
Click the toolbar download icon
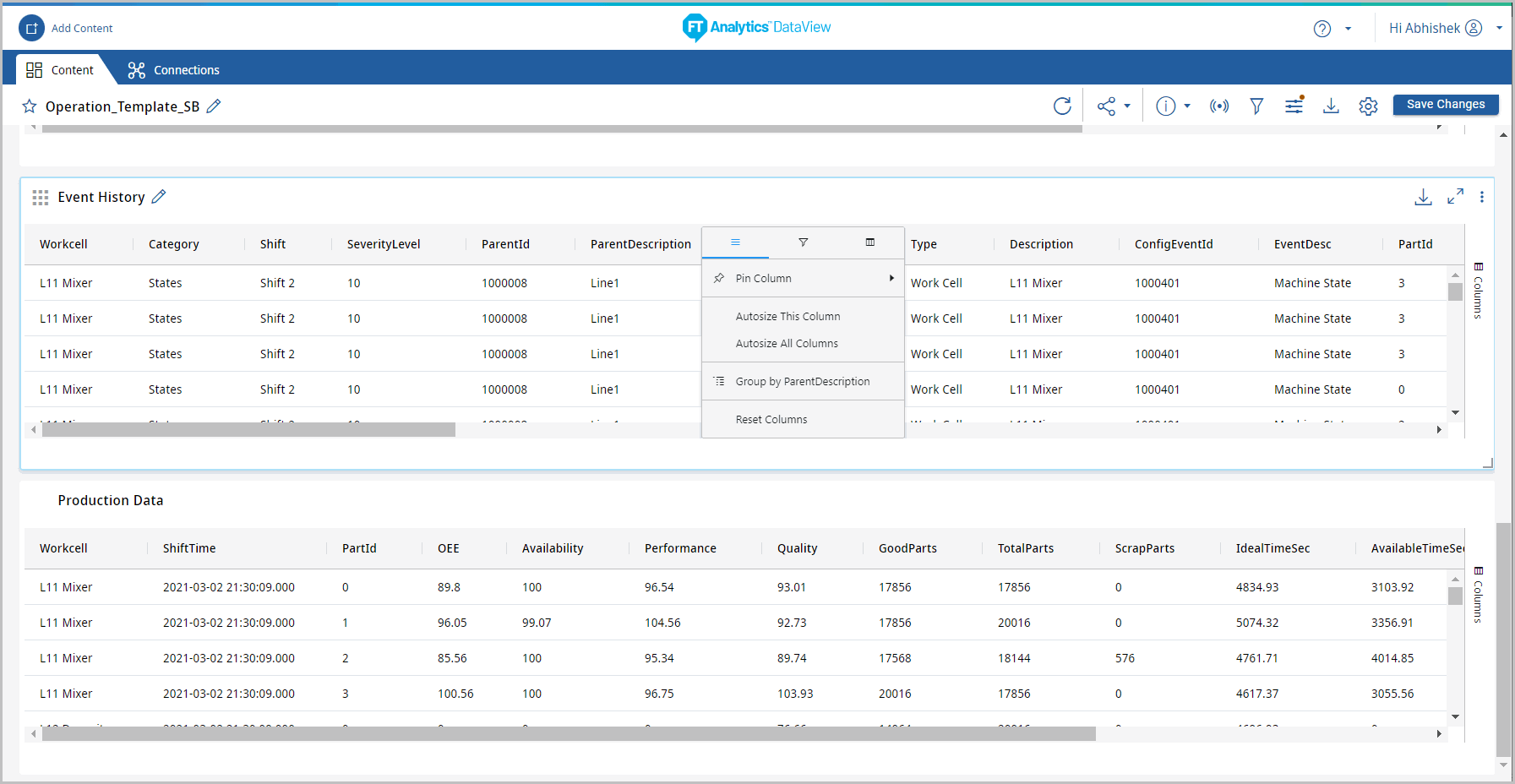[x=1331, y=106]
